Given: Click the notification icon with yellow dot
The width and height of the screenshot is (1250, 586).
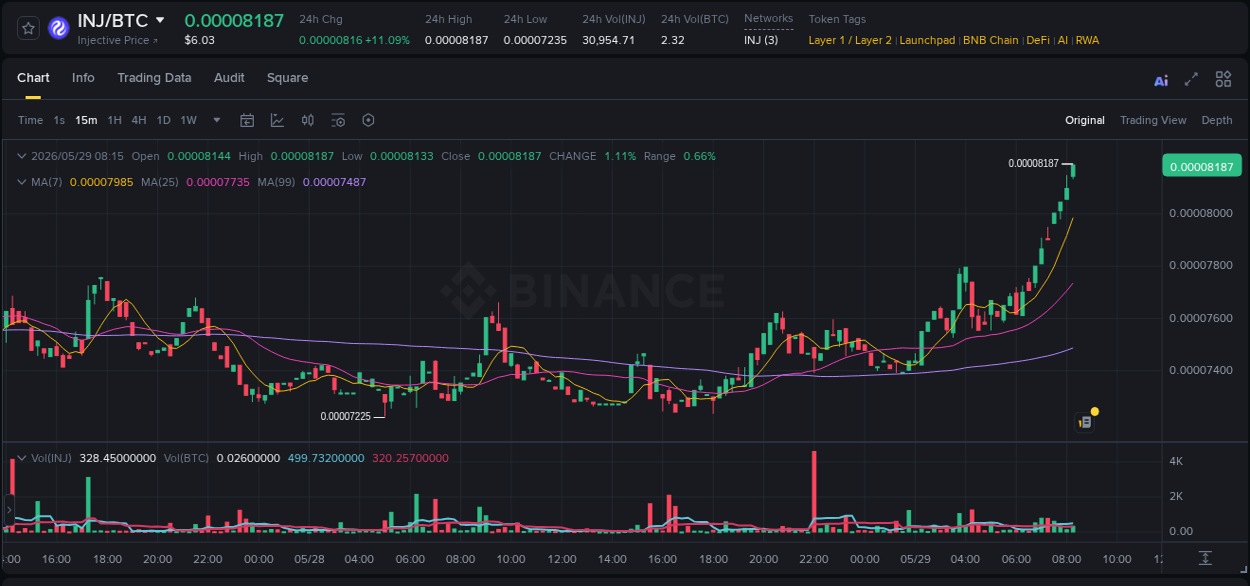Looking at the screenshot, I should [x=1085, y=421].
